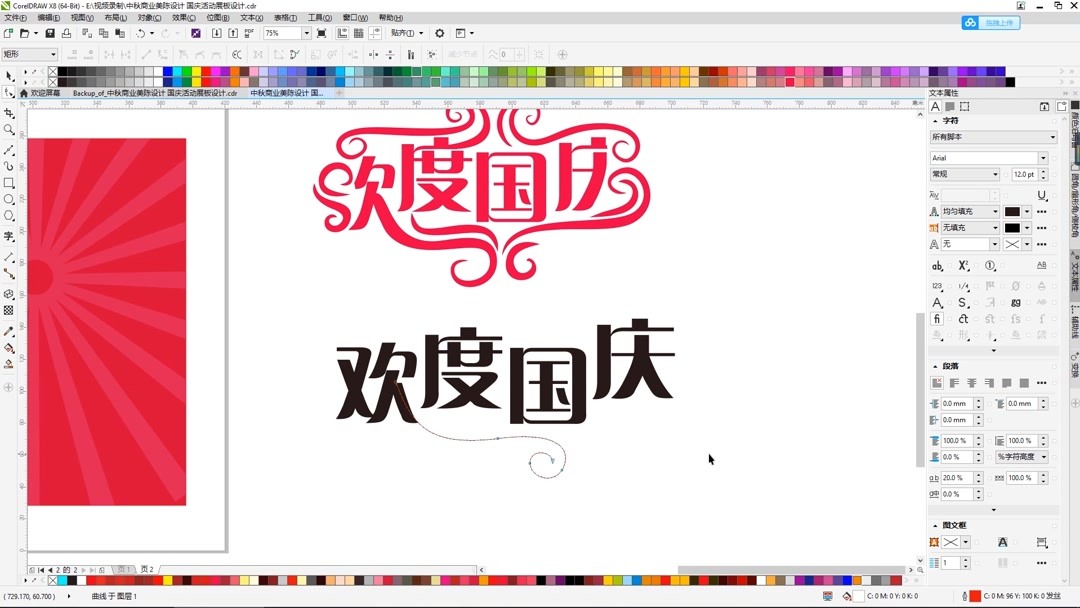Open the 75% zoom level dropdown
Image resolution: width=1080 pixels, height=608 pixels.
point(308,32)
